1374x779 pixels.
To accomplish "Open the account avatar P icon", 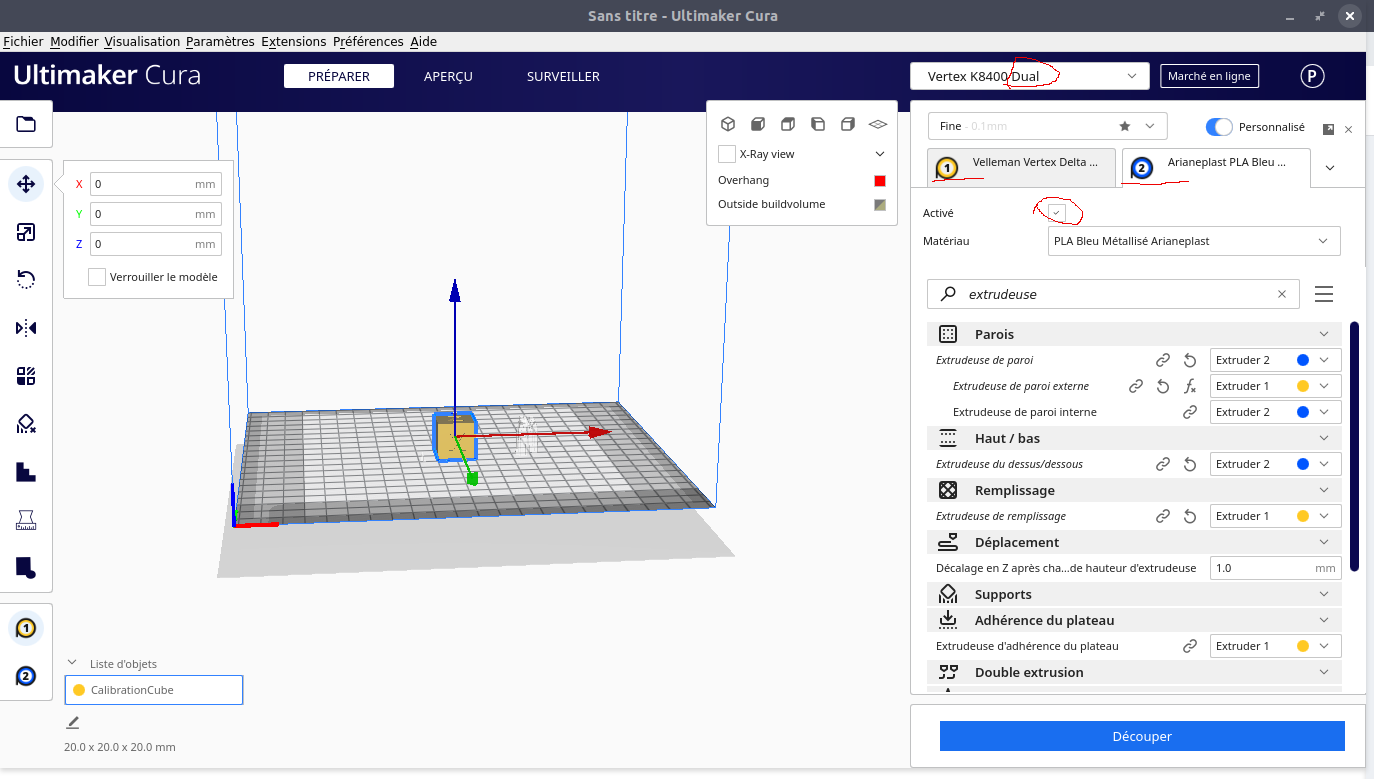I will pyautogui.click(x=1311, y=76).
